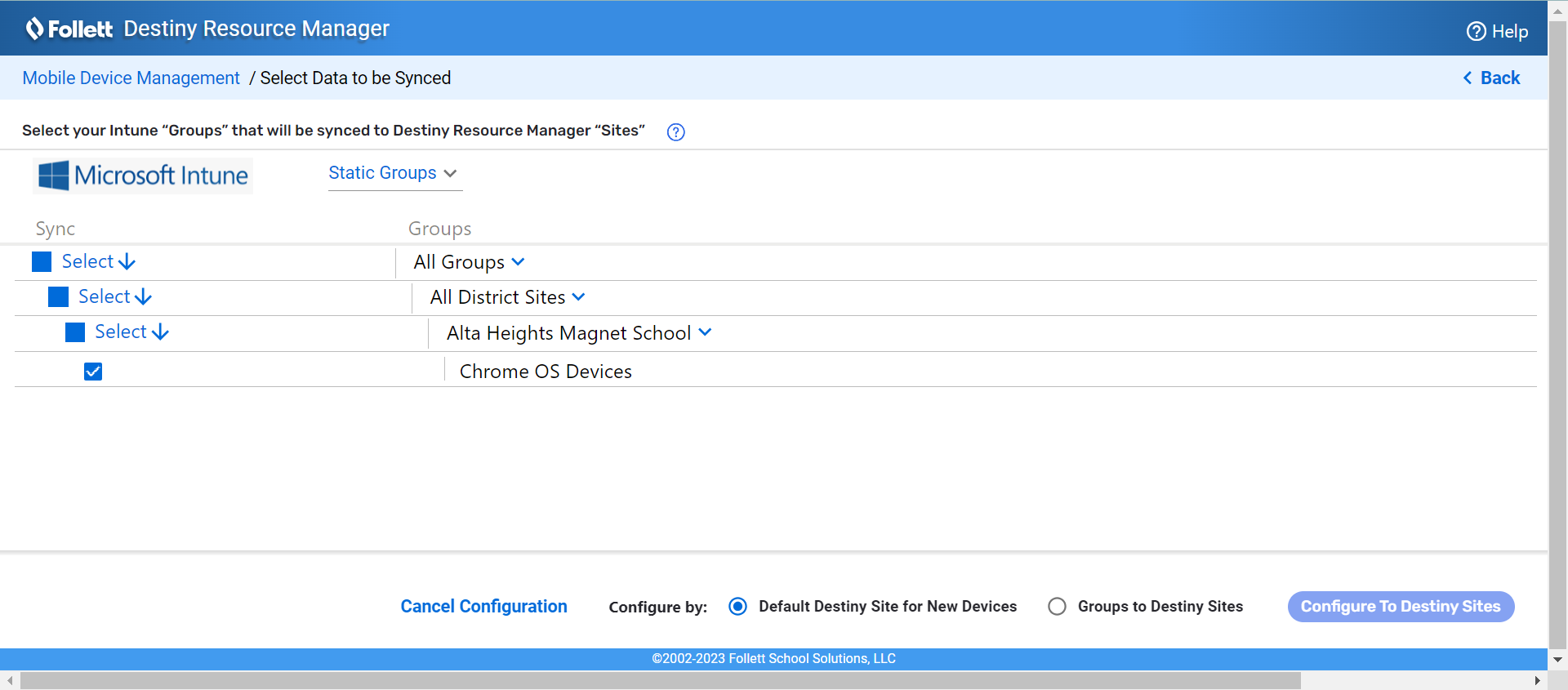Collapse Alta Heights Magnet School chevron
Screen dimensions: 1568x690
[705, 332]
